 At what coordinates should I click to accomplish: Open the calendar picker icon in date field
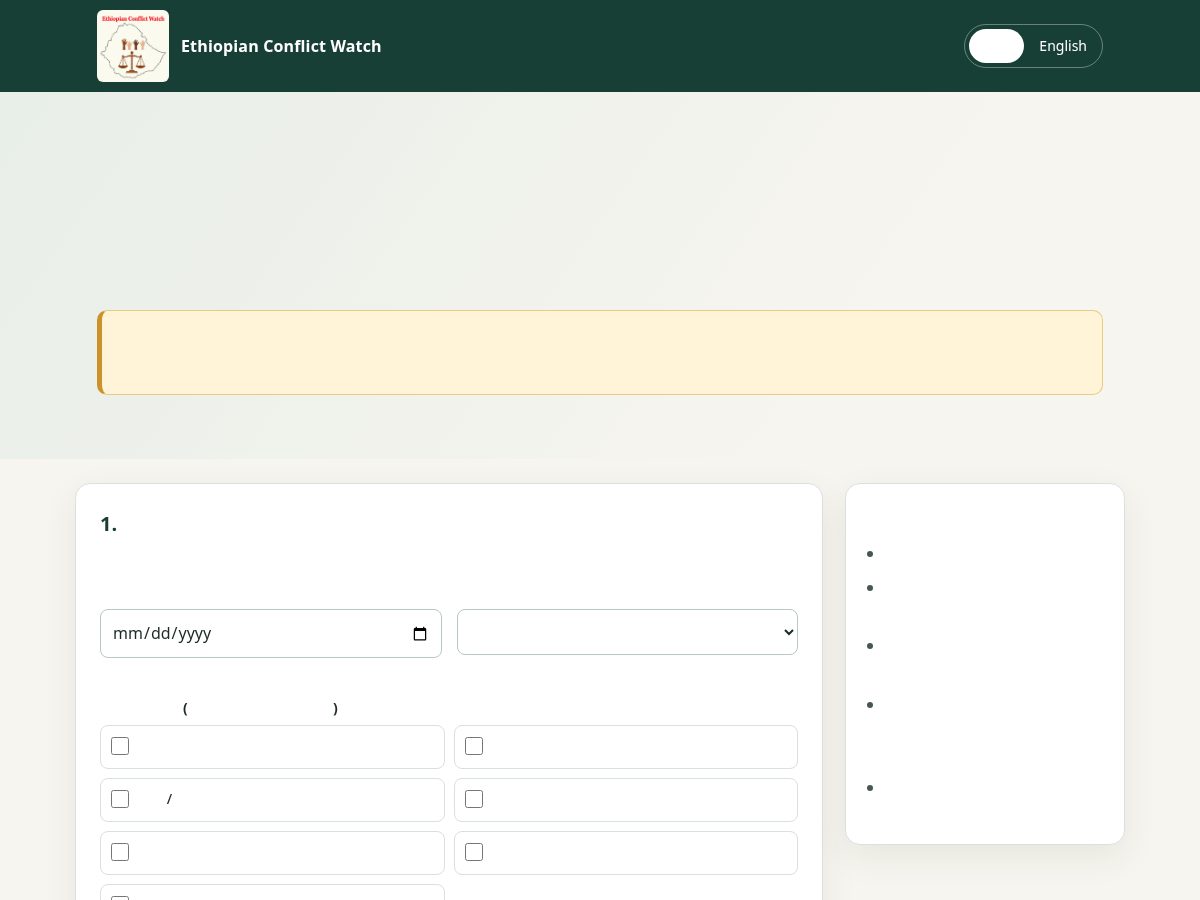point(420,634)
